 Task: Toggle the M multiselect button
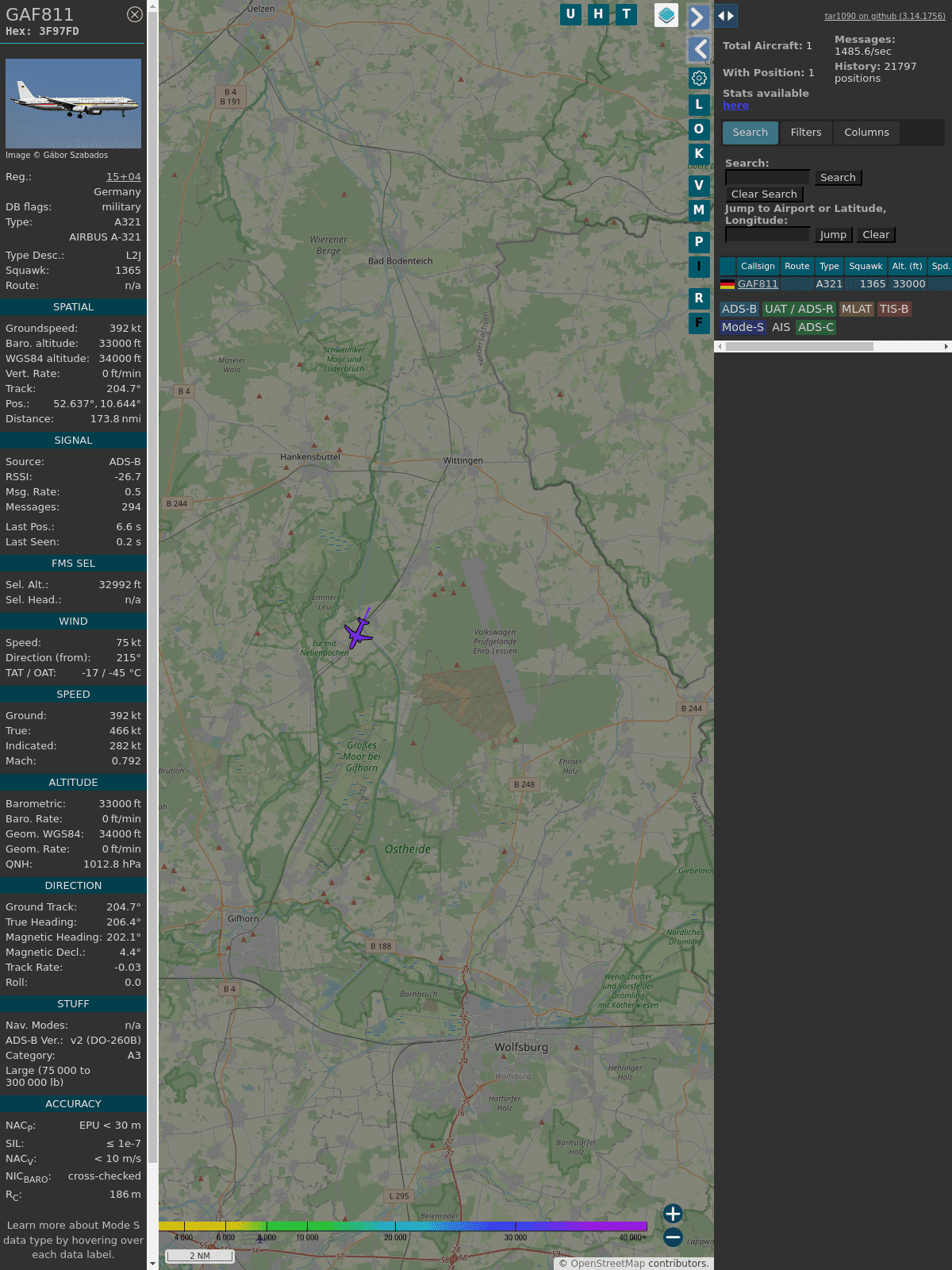pyautogui.click(x=699, y=210)
